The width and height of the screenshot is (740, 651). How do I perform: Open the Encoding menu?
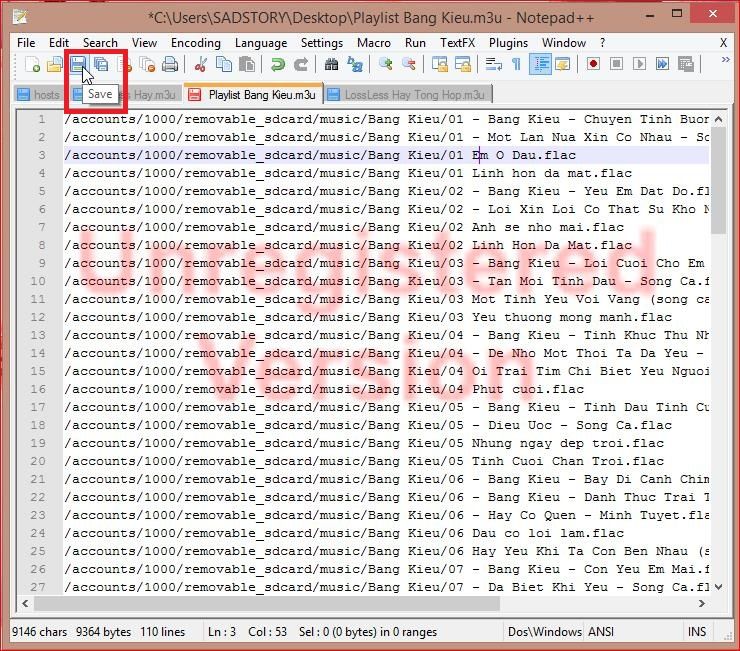click(196, 42)
